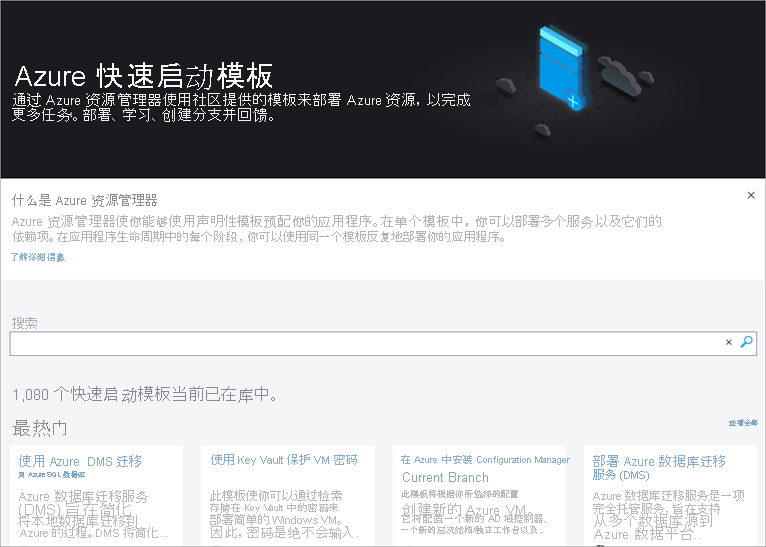
Task: Click the banner subtitle about 社区提供的模板
Action: (x=241, y=107)
